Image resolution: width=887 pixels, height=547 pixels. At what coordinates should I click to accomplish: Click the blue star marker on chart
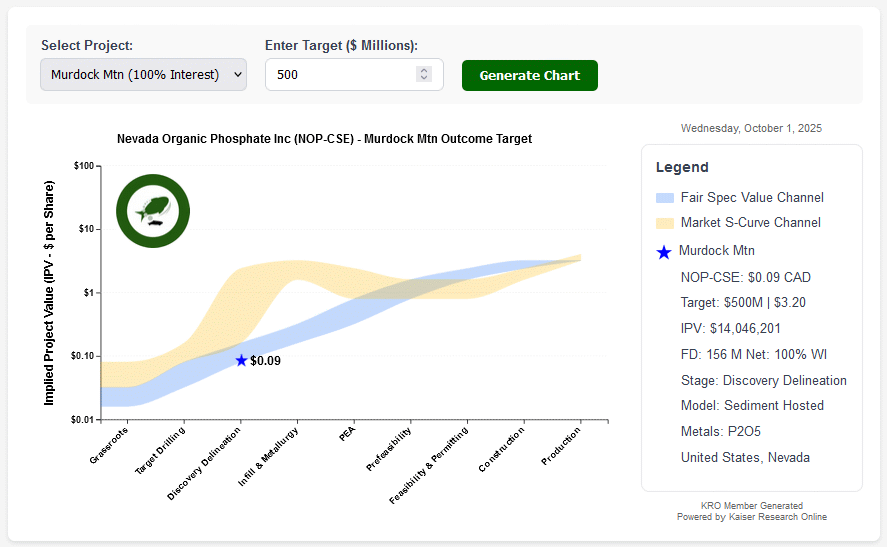coord(242,360)
